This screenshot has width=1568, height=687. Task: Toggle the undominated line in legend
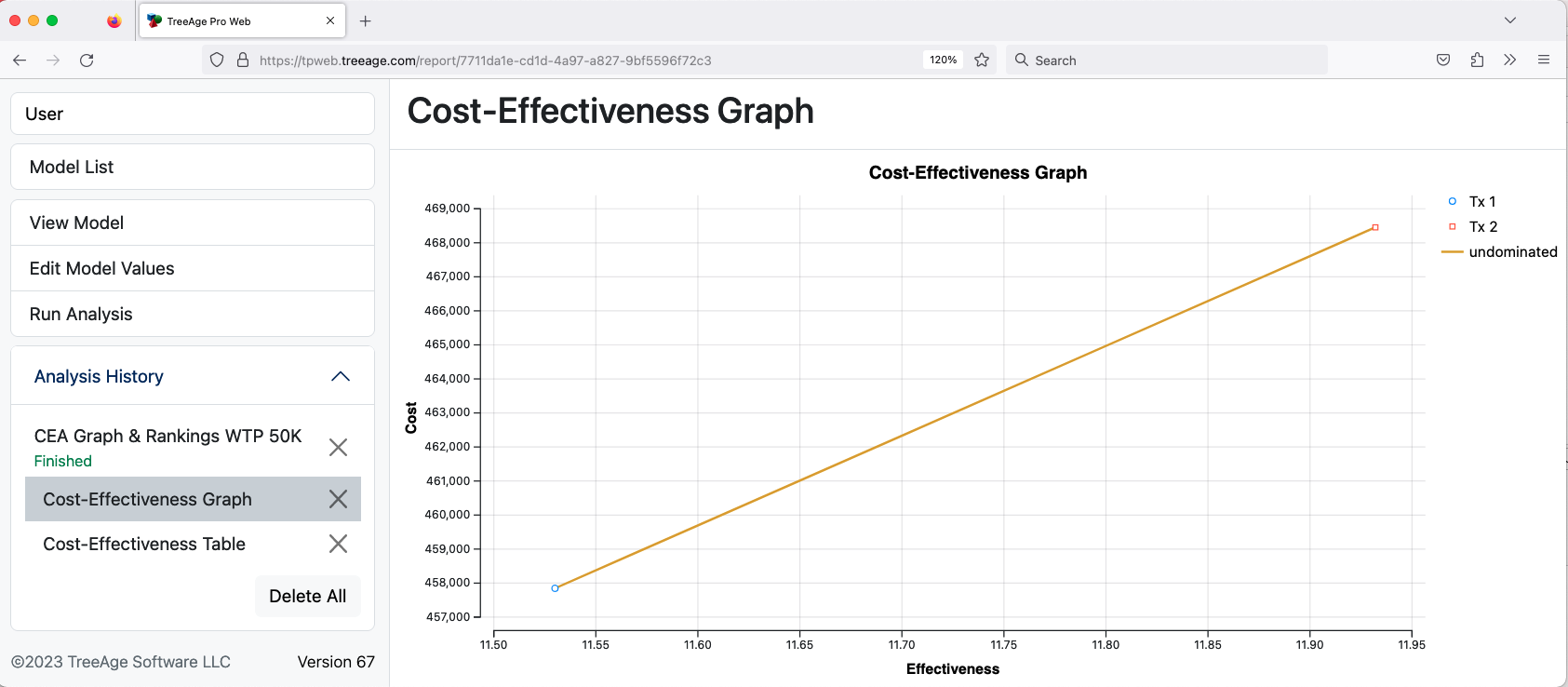point(1499,251)
